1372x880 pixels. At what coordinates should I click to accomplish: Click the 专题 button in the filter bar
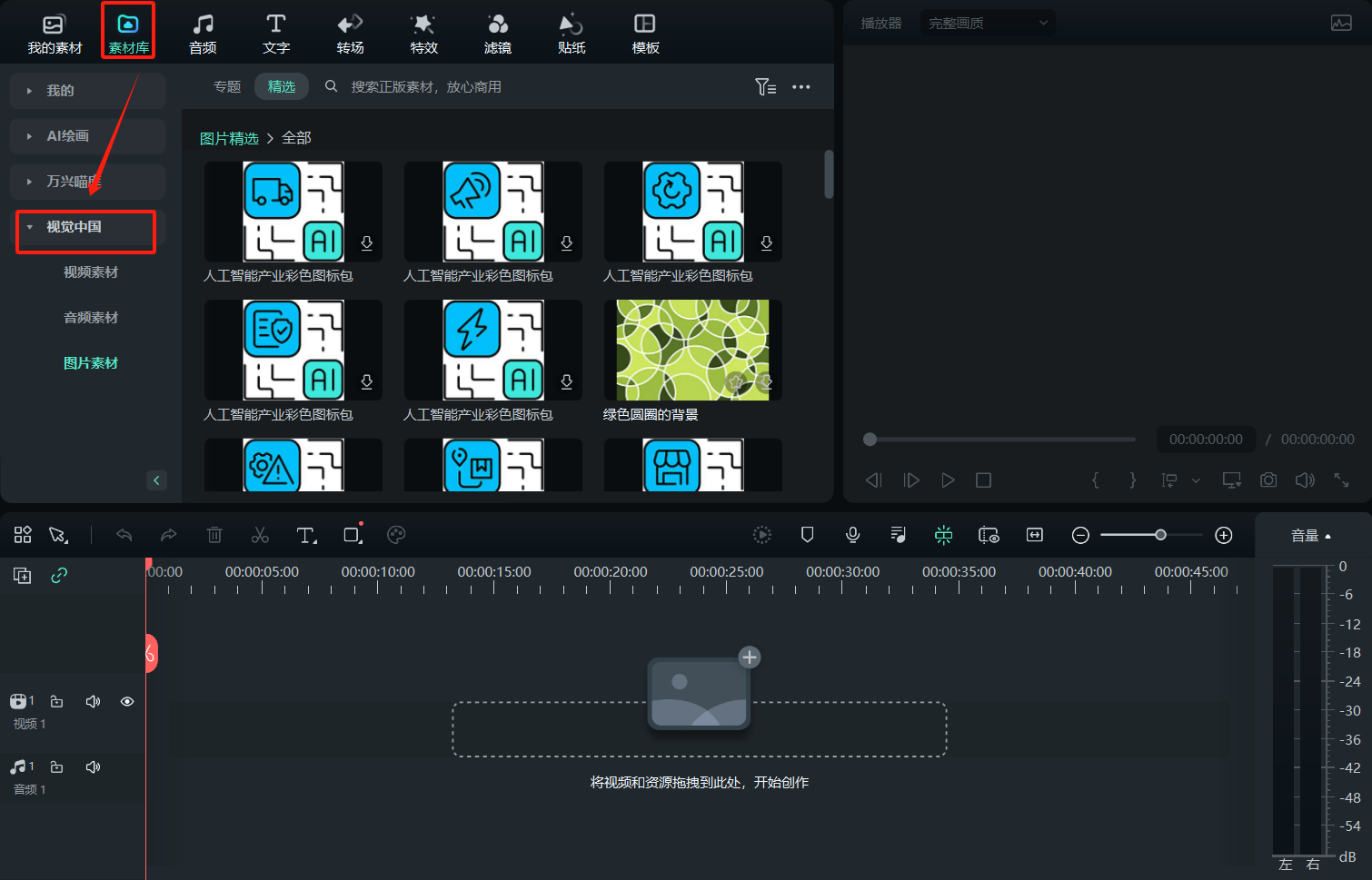click(227, 87)
